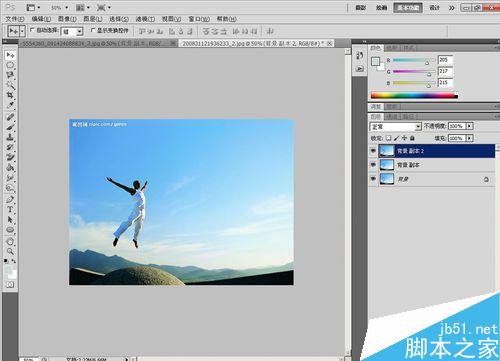The height and width of the screenshot is (361, 500).
Task: Toggle the lock all padlock icon
Action: [412, 138]
